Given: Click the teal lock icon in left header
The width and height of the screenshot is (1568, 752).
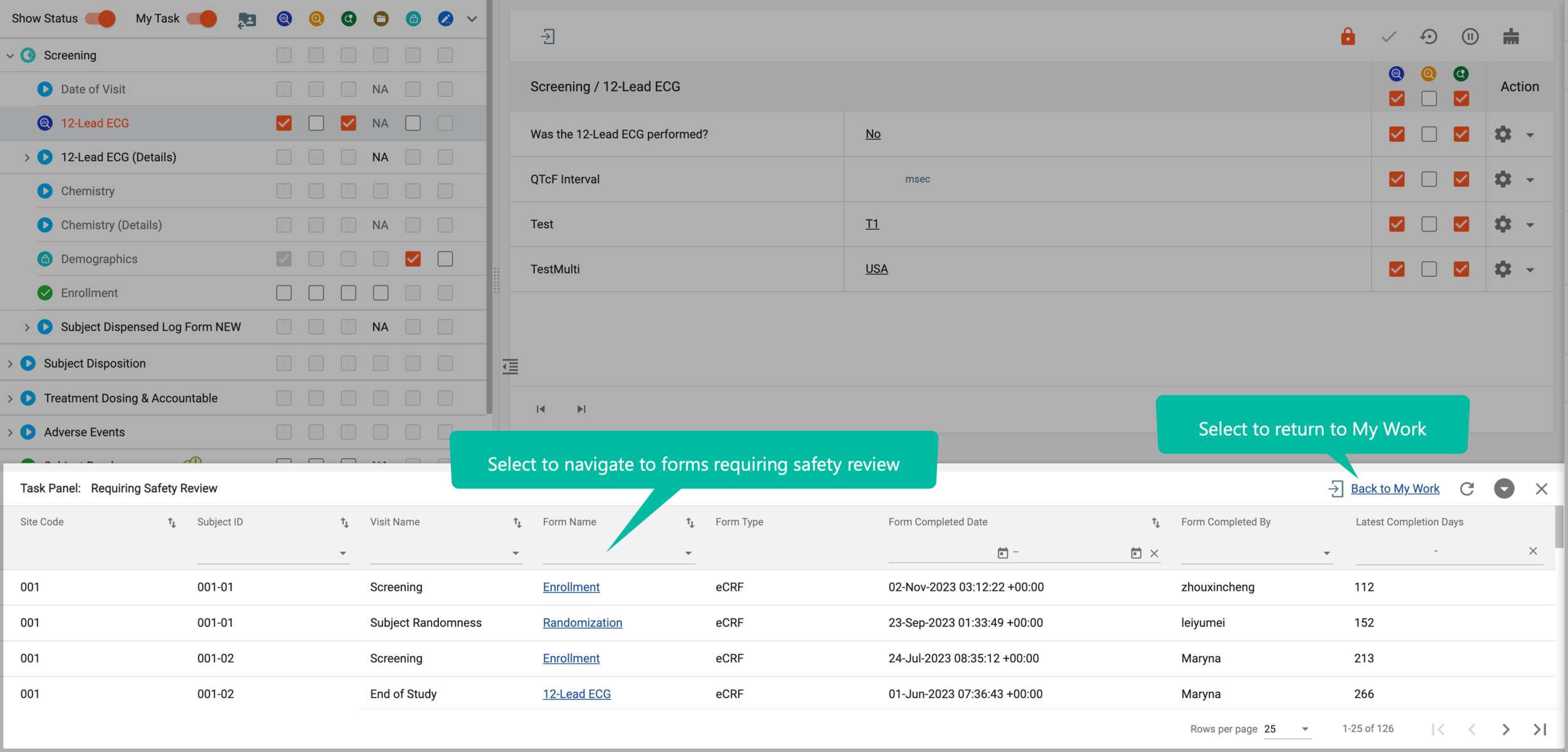Looking at the screenshot, I should (x=413, y=18).
